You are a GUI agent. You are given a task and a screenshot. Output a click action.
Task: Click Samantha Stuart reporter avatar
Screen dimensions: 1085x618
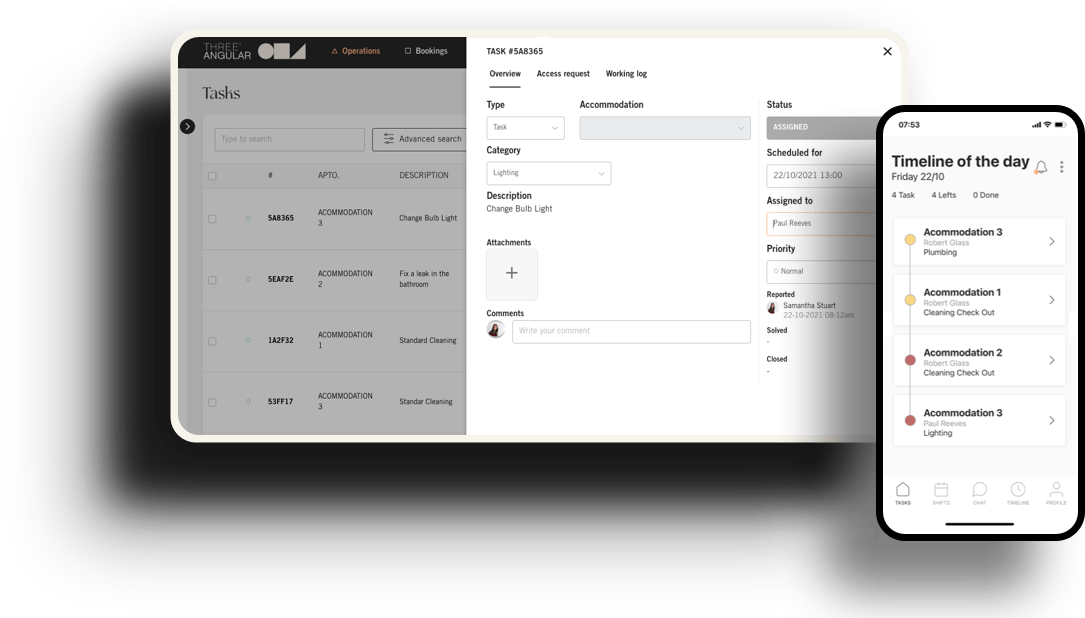point(772,309)
